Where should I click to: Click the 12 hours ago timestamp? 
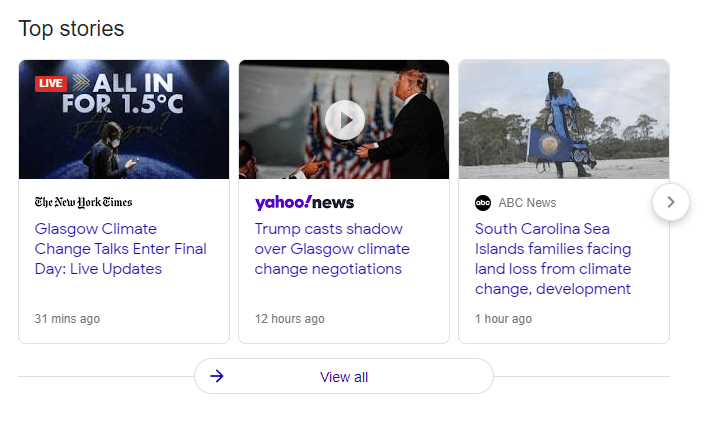[x=290, y=319]
